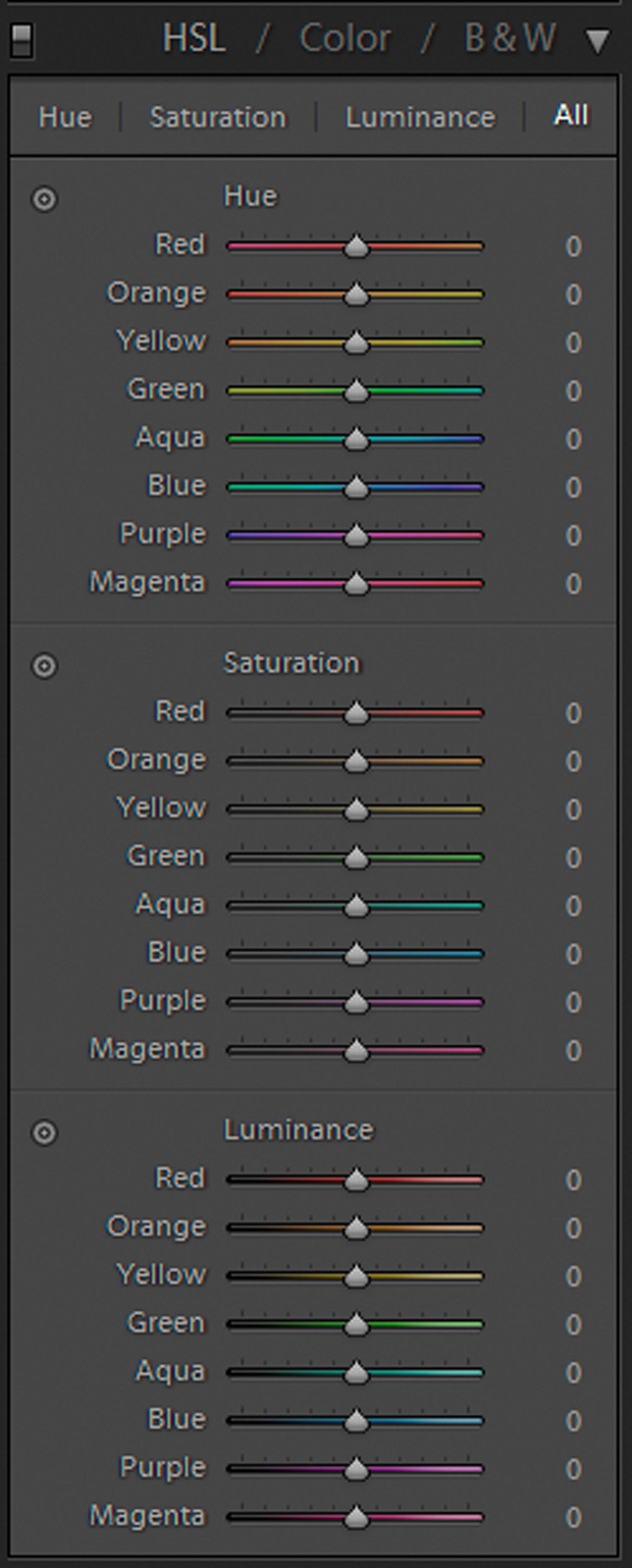This screenshot has width=632, height=1568.
Task: Click the Luminance Blue slider handle
Action: tap(356, 1421)
